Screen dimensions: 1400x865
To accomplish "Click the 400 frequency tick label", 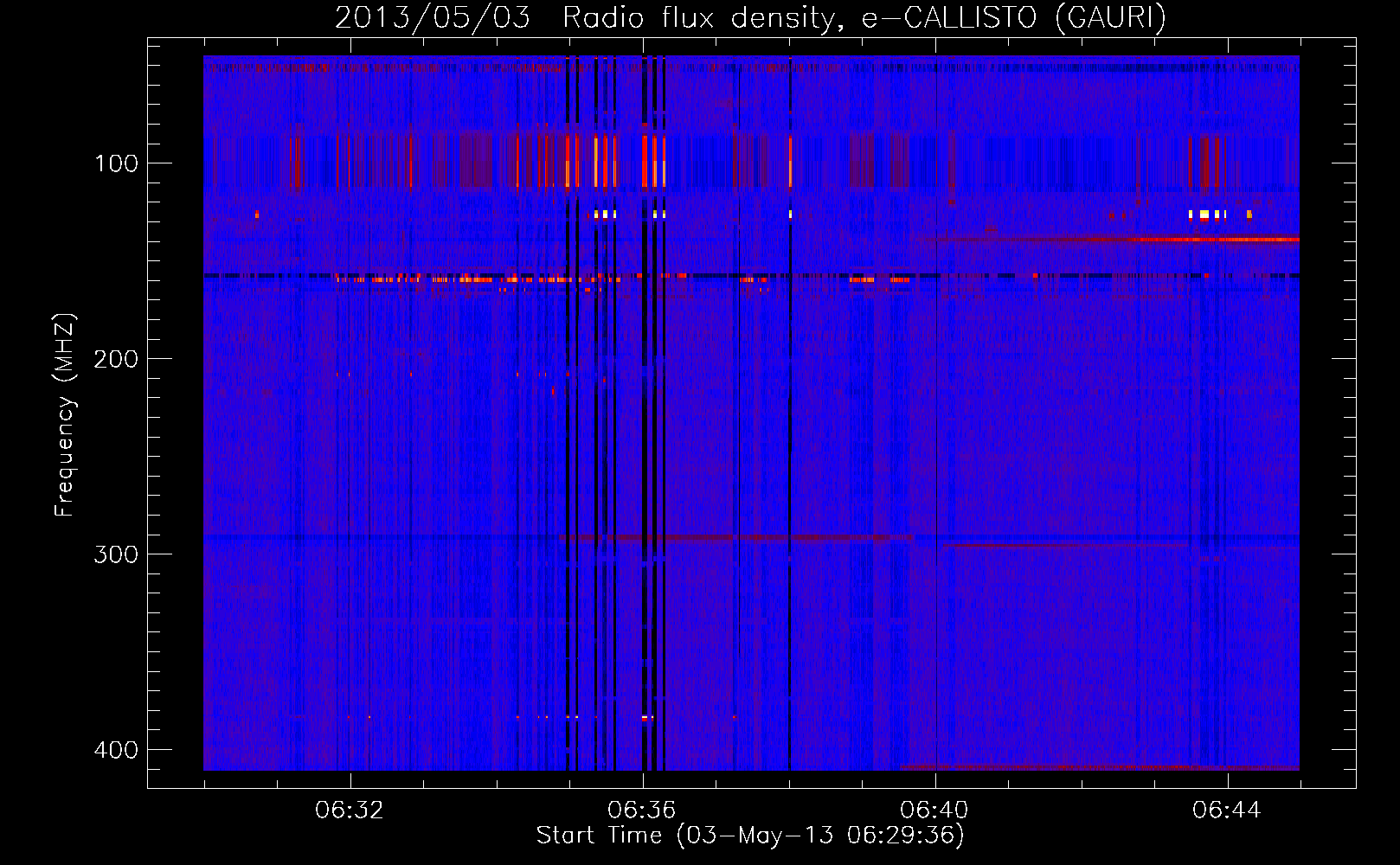I will [116, 750].
